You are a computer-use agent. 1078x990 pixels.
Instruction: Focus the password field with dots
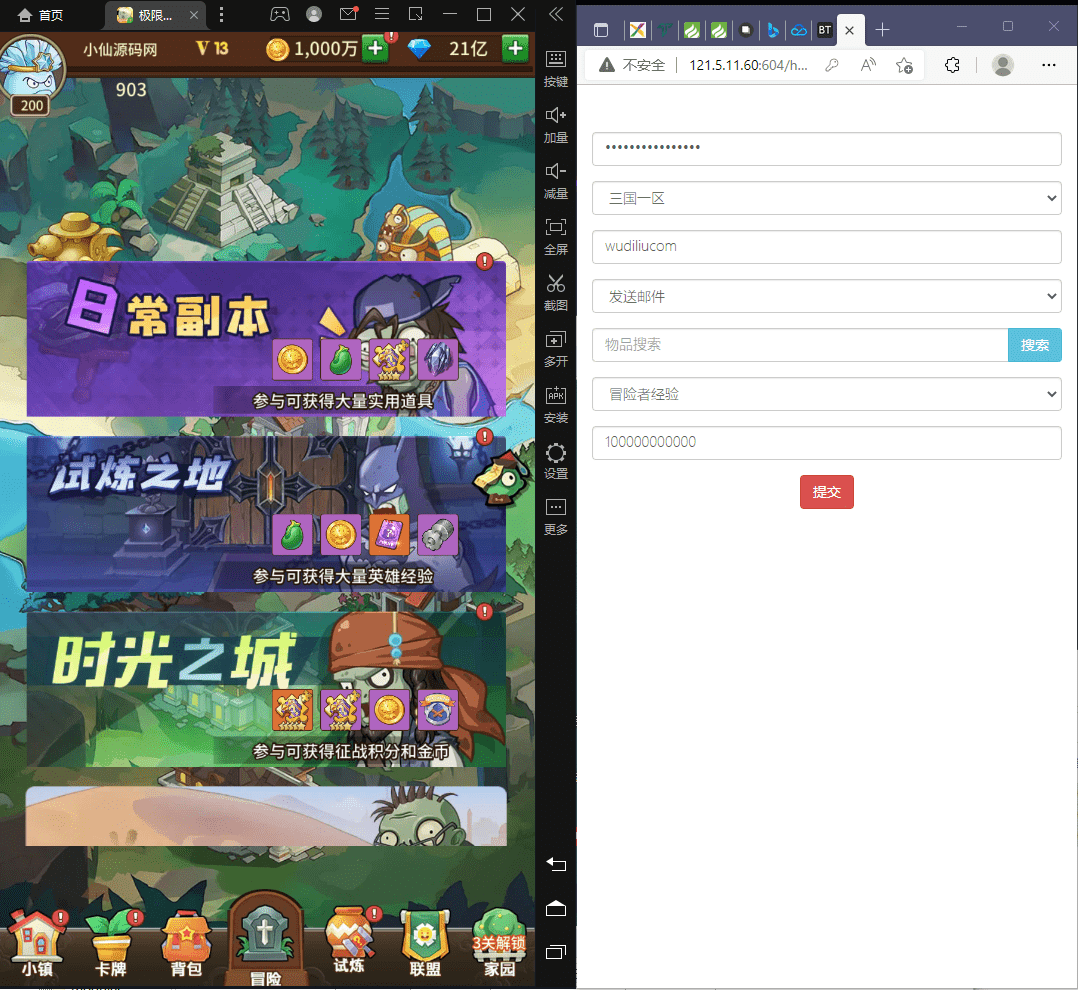826,148
